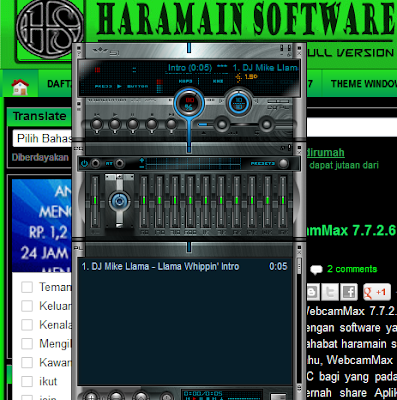
Task: Toggle the equalizer power icon
Action: pos(84,163)
